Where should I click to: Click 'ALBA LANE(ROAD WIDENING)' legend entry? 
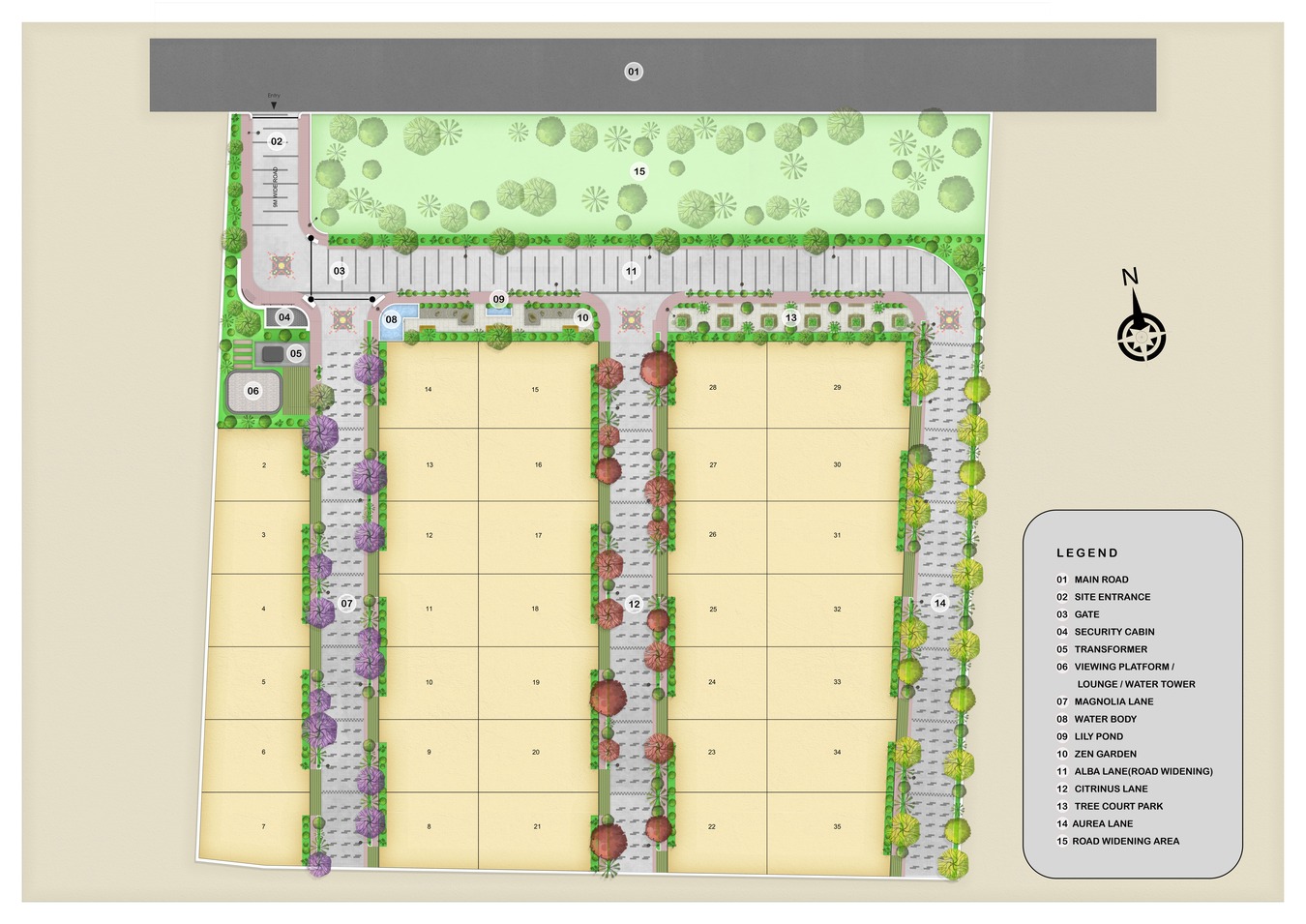click(x=1143, y=771)
